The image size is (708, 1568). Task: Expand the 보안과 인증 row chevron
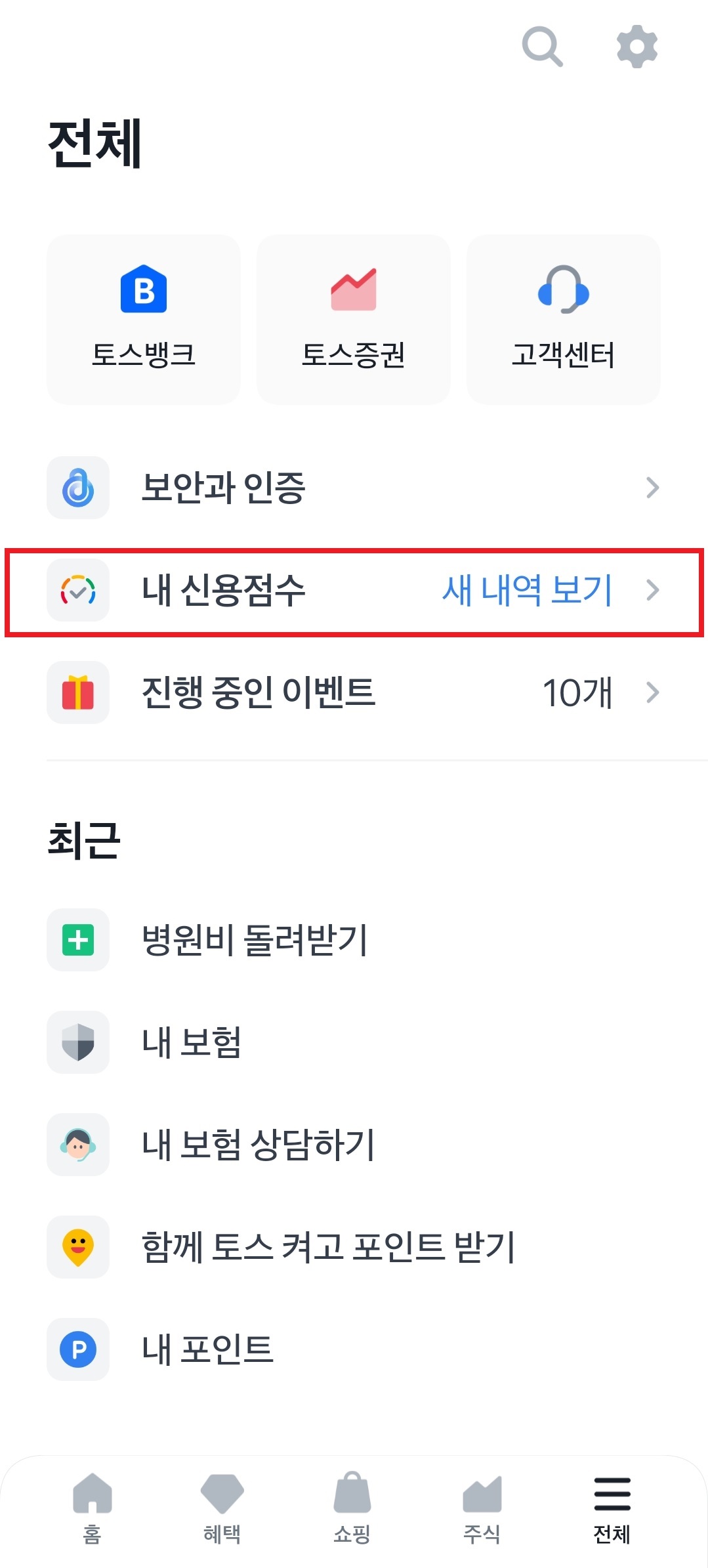click(x=653, y=487)
